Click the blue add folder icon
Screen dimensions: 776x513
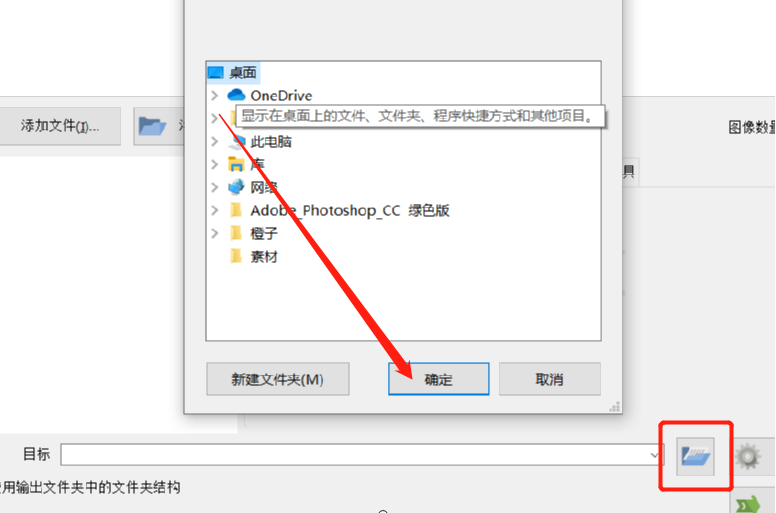click(152, 126)
